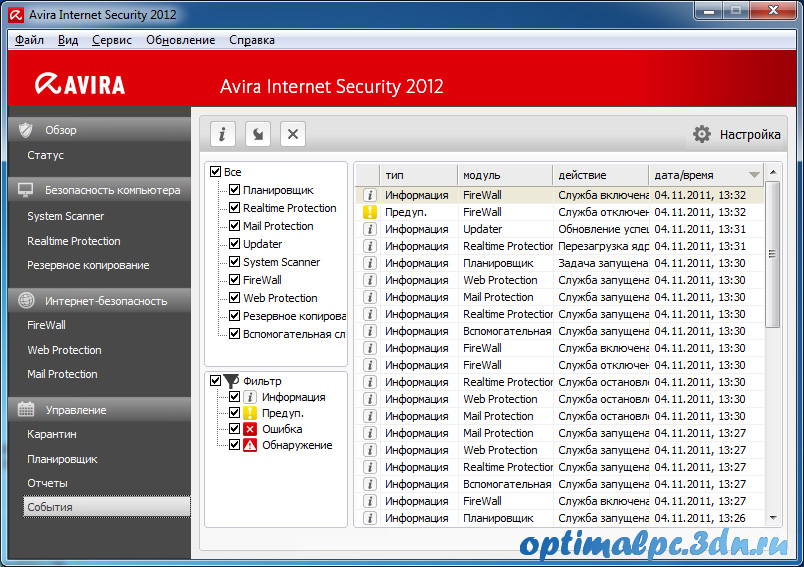Click the info icon of the Updater event row

pos(370,229)
